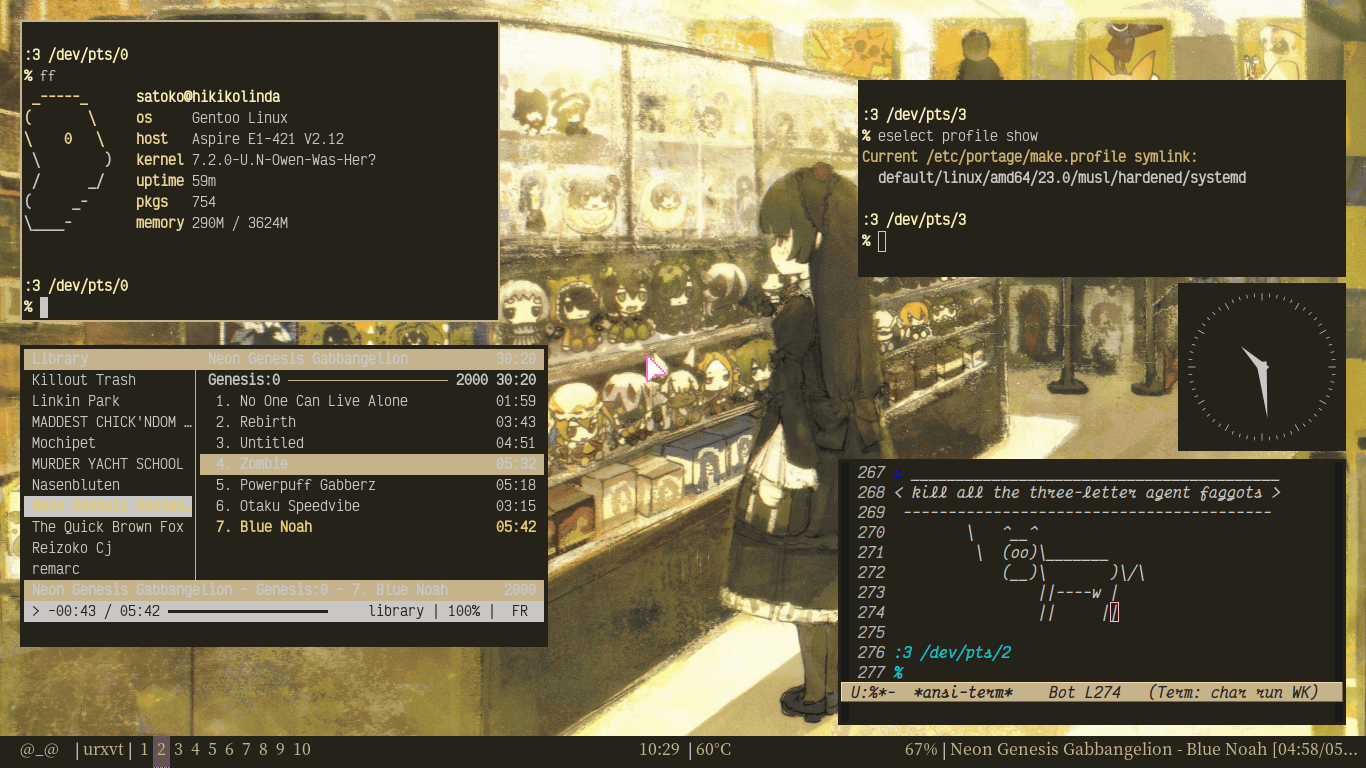Select Nasenbluten in the music library
This screenshot has width=1366, height=768.
click(76, 485)
